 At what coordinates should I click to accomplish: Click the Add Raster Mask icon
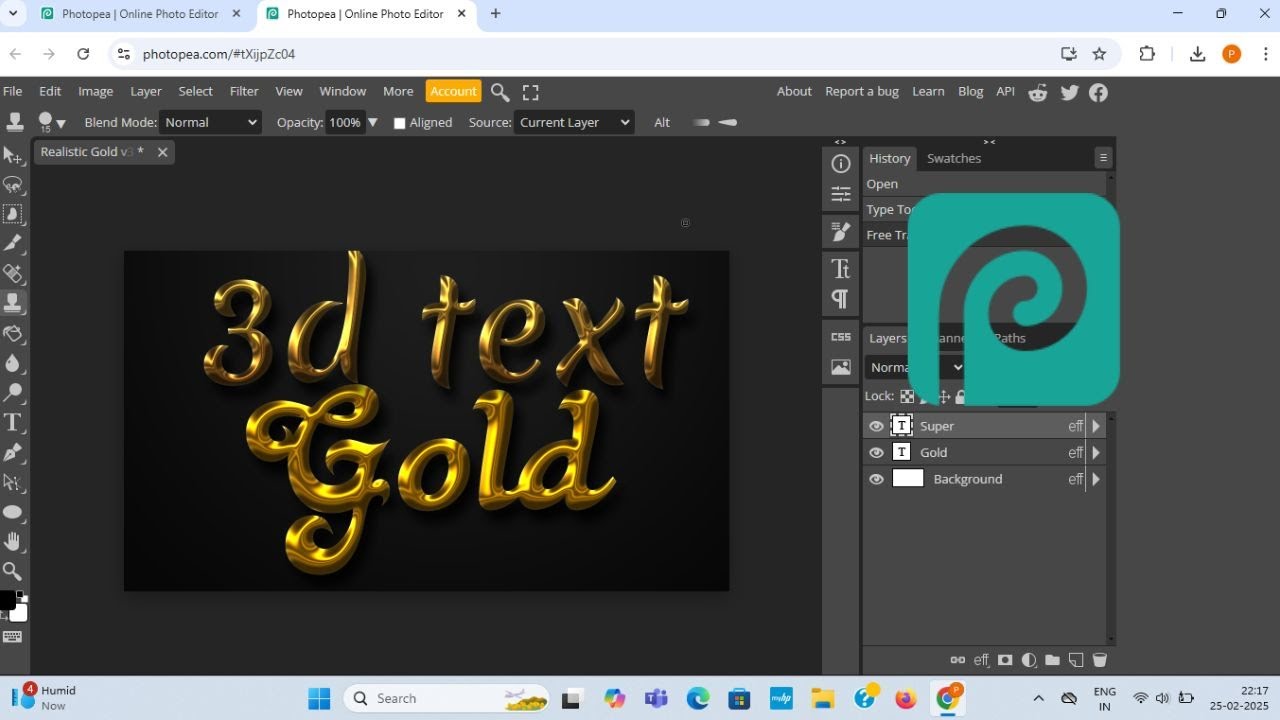point(1005,660)
